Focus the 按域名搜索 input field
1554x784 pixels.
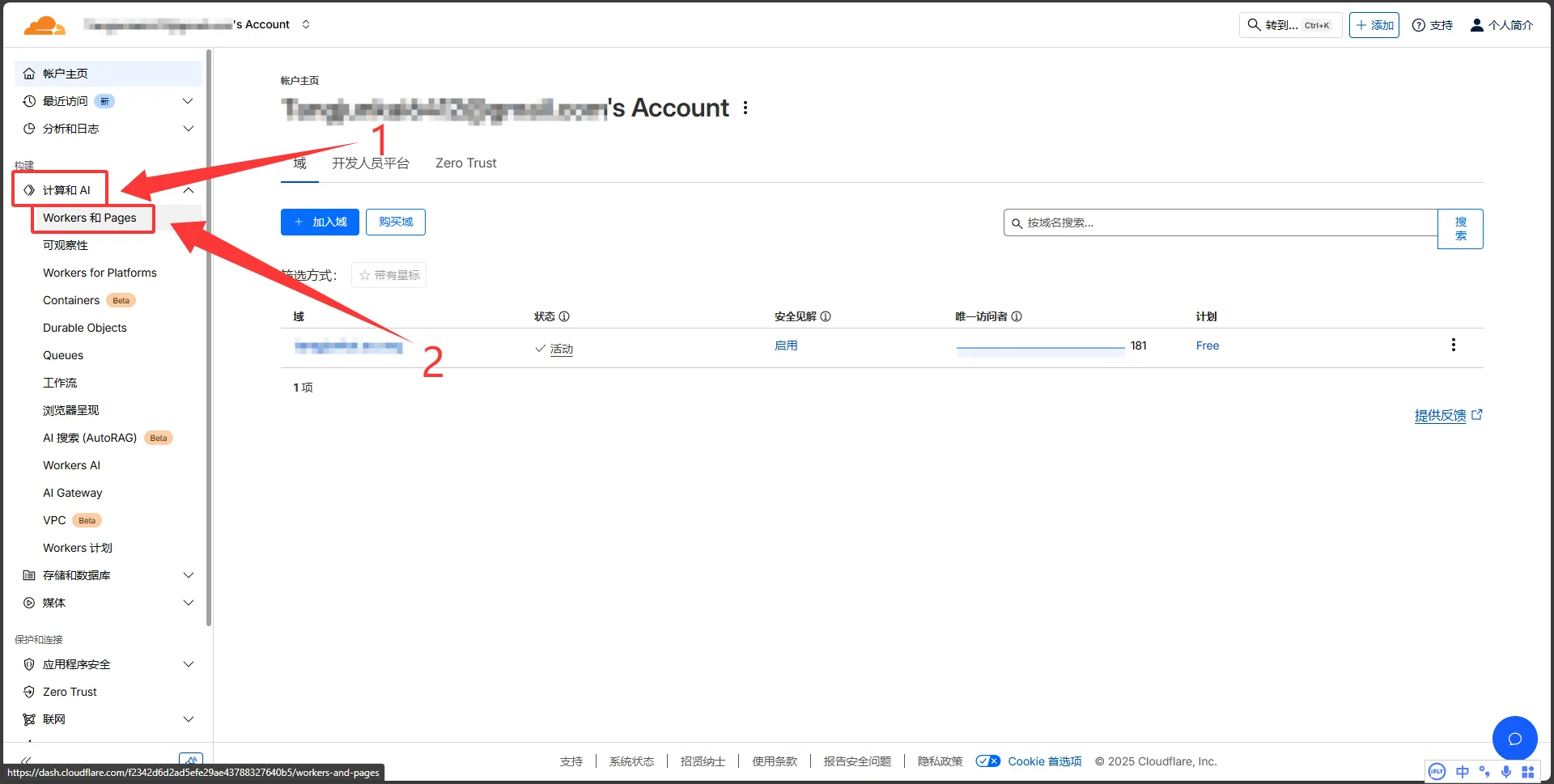(x=1221, y=222)
